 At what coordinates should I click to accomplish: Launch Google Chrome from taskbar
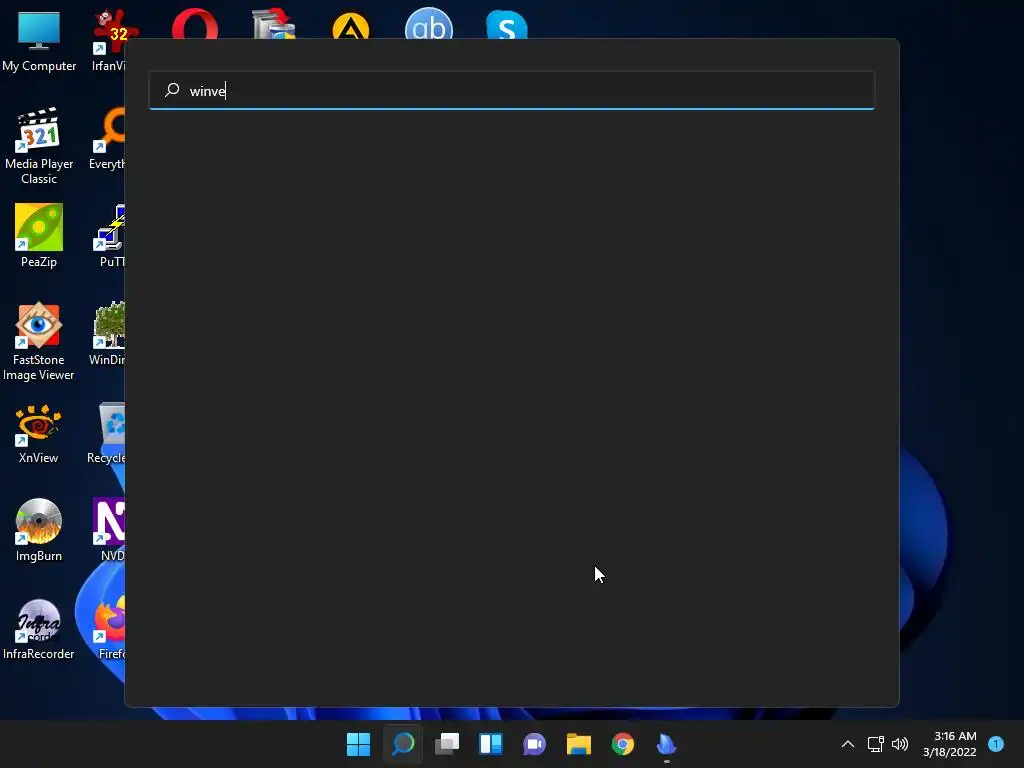click(622, 744)
